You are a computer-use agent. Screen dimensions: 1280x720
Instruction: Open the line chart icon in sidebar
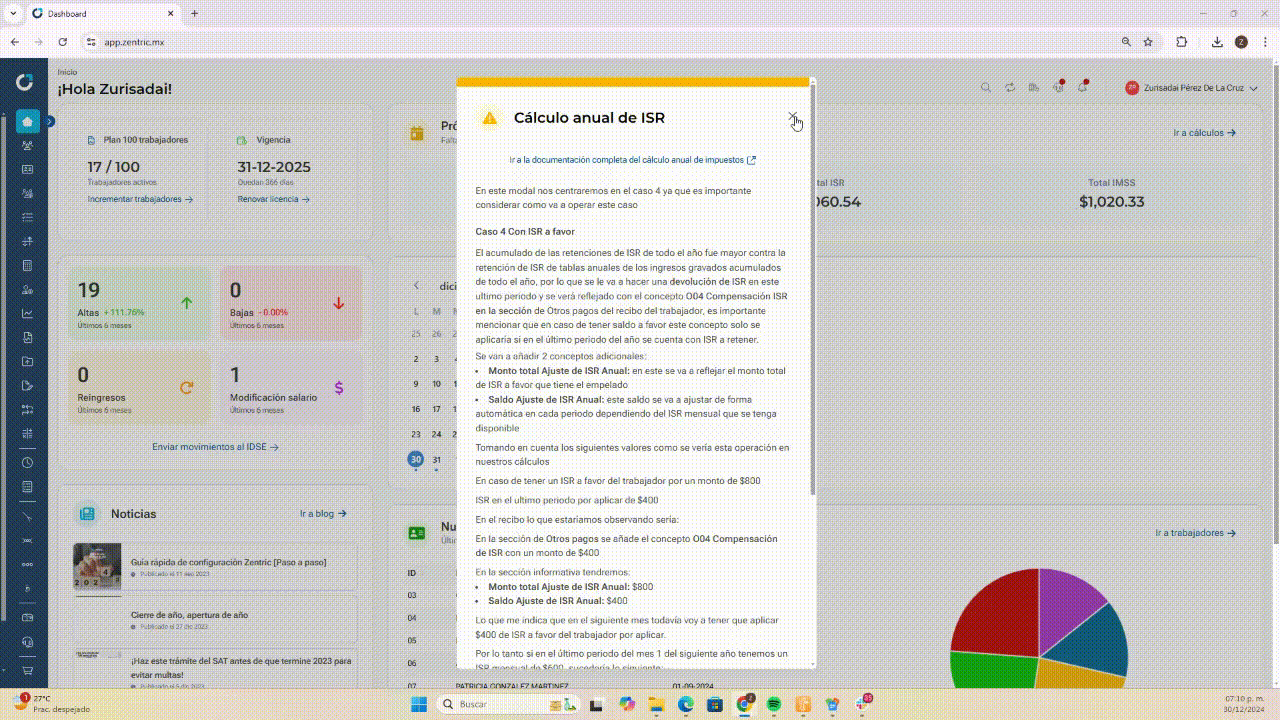27,314
